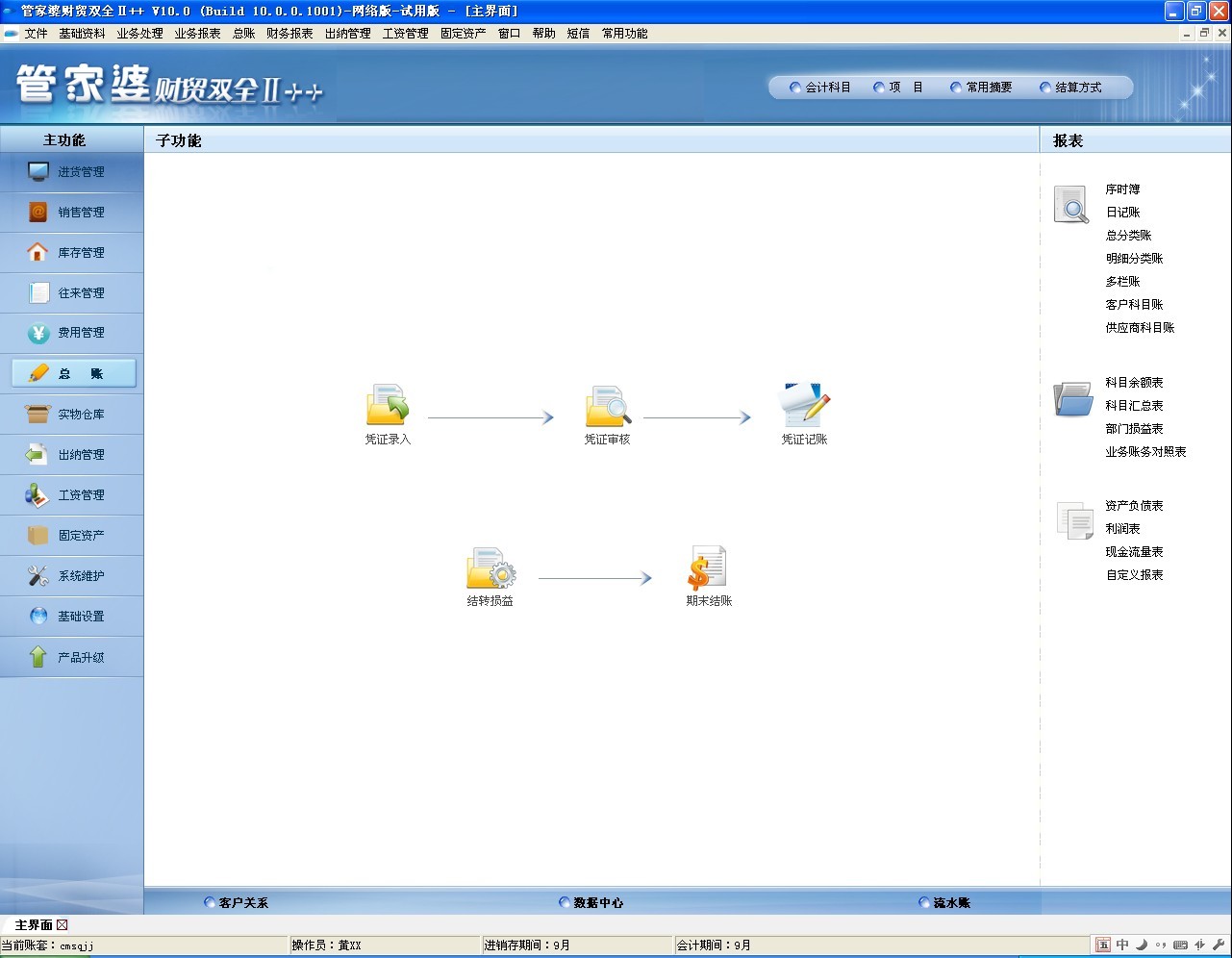Click the blue folder icon near 科目余额表

[x=1072, y=398]
